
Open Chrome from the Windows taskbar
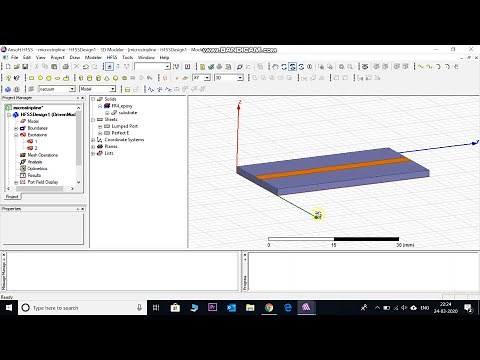click(269, 307)
